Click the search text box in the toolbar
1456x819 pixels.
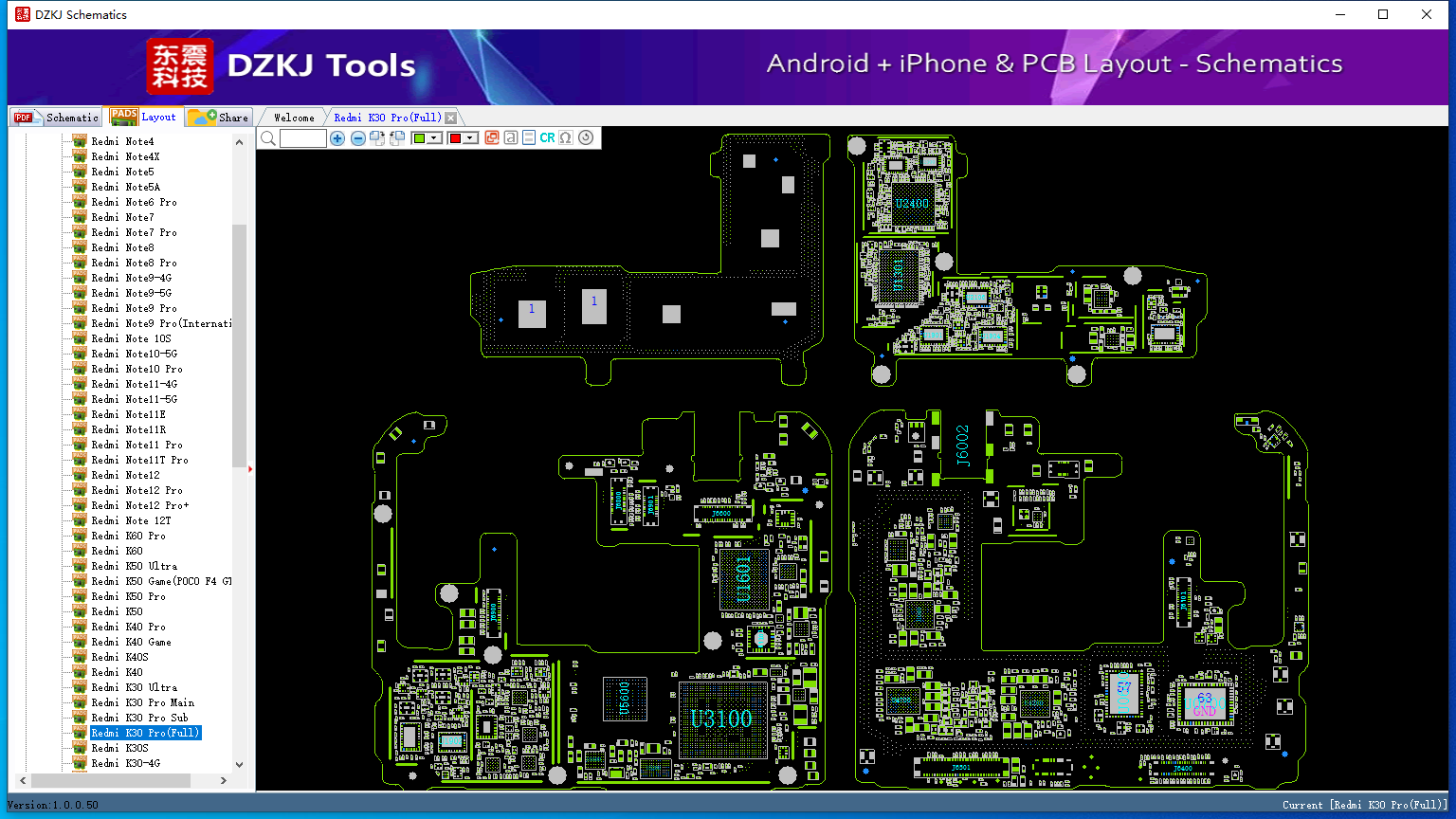click(303, 138)
